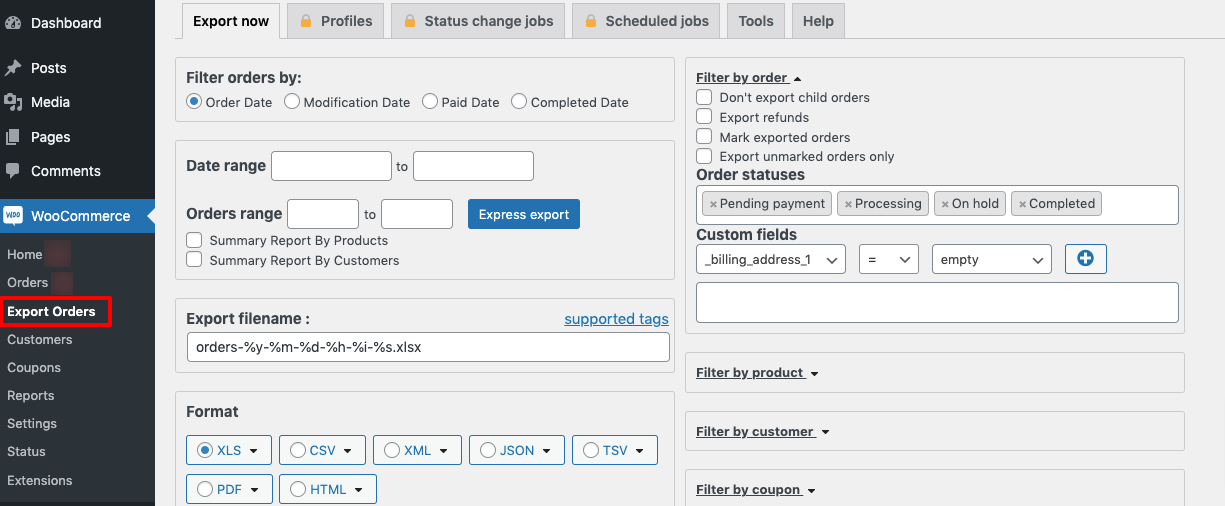Open the _billing_address_1 custom field dropdown
This screenshot has width=1225, height=506.
(771, 259)
